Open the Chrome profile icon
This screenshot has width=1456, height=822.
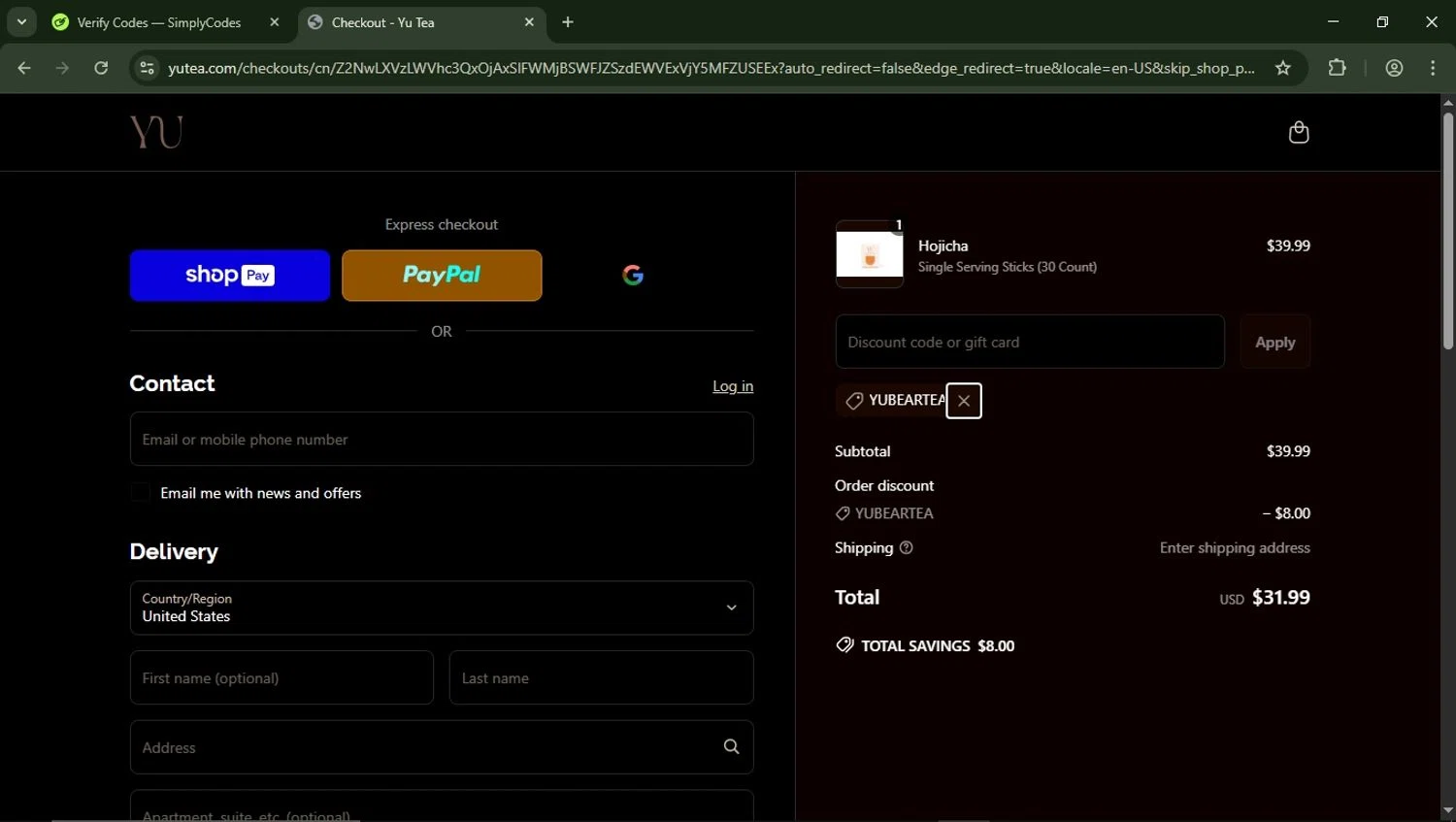1394,68
